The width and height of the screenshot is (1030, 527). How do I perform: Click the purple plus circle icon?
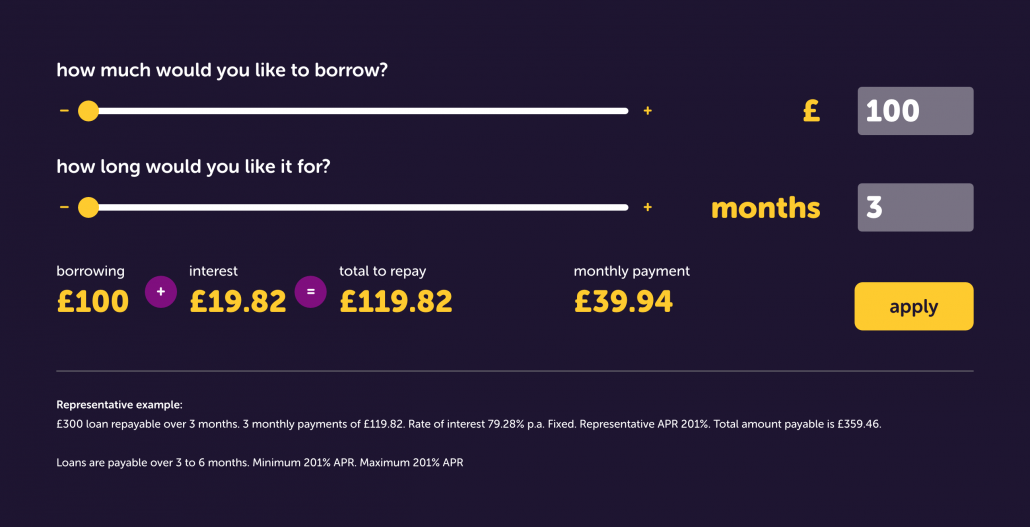tap(161, 291)
